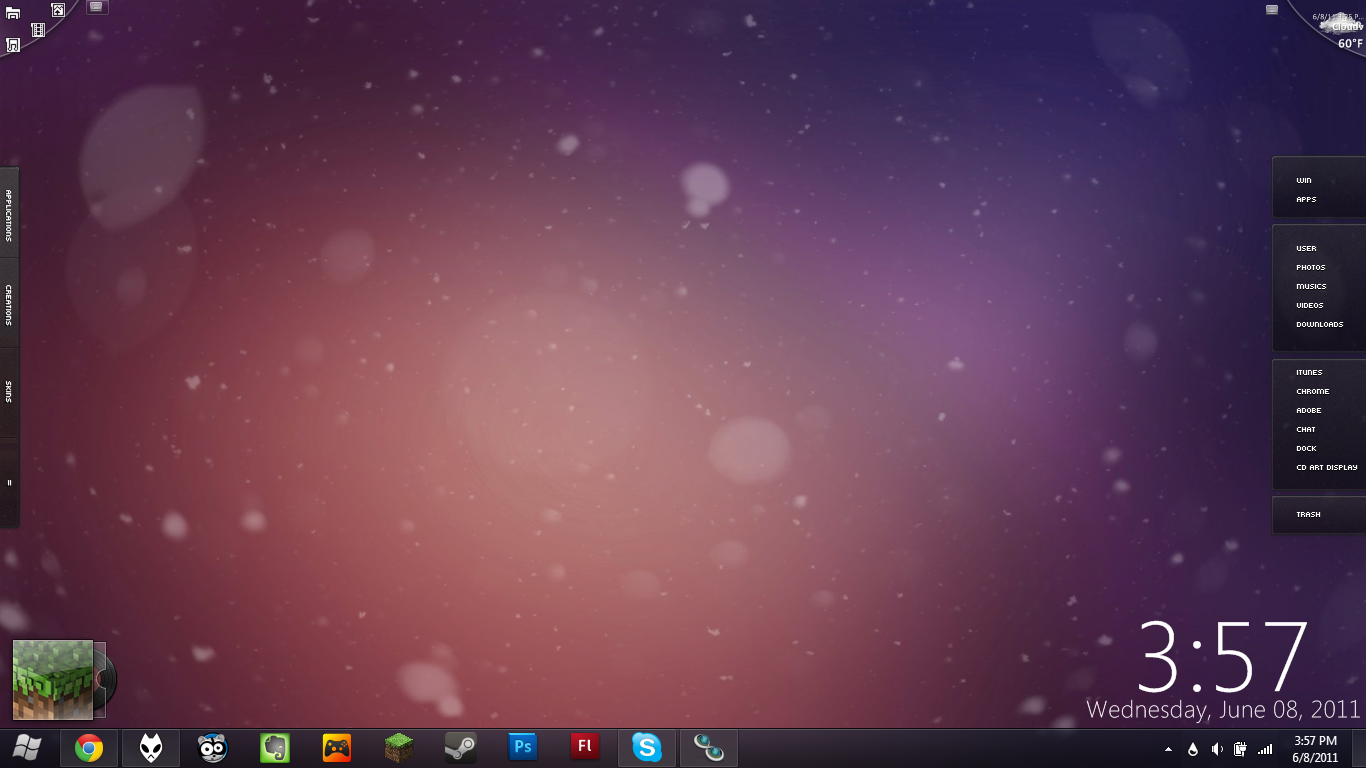
Task: Click the iTunes launcher entry
Action: point(1309,373)
